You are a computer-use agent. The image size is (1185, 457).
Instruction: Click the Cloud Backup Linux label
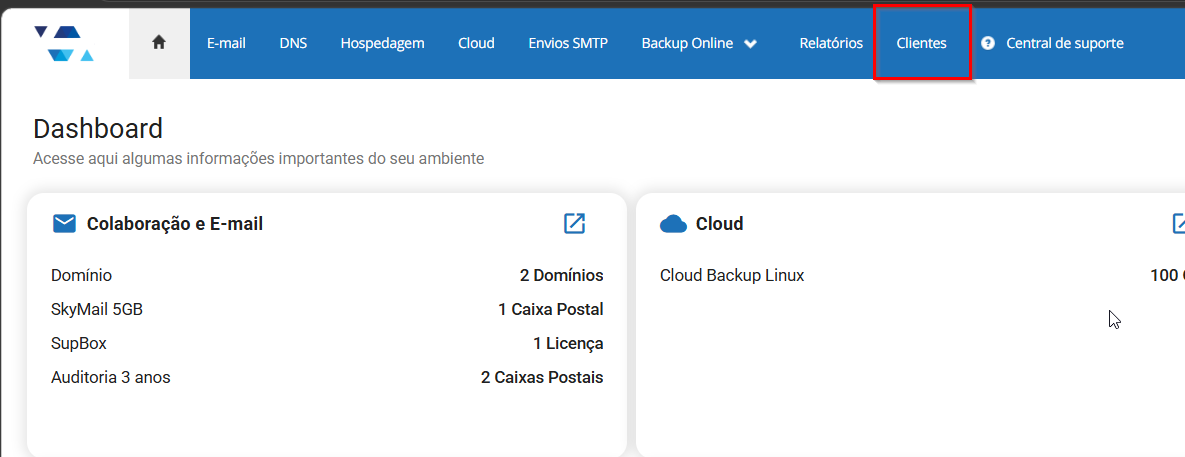tap(732, 275)
